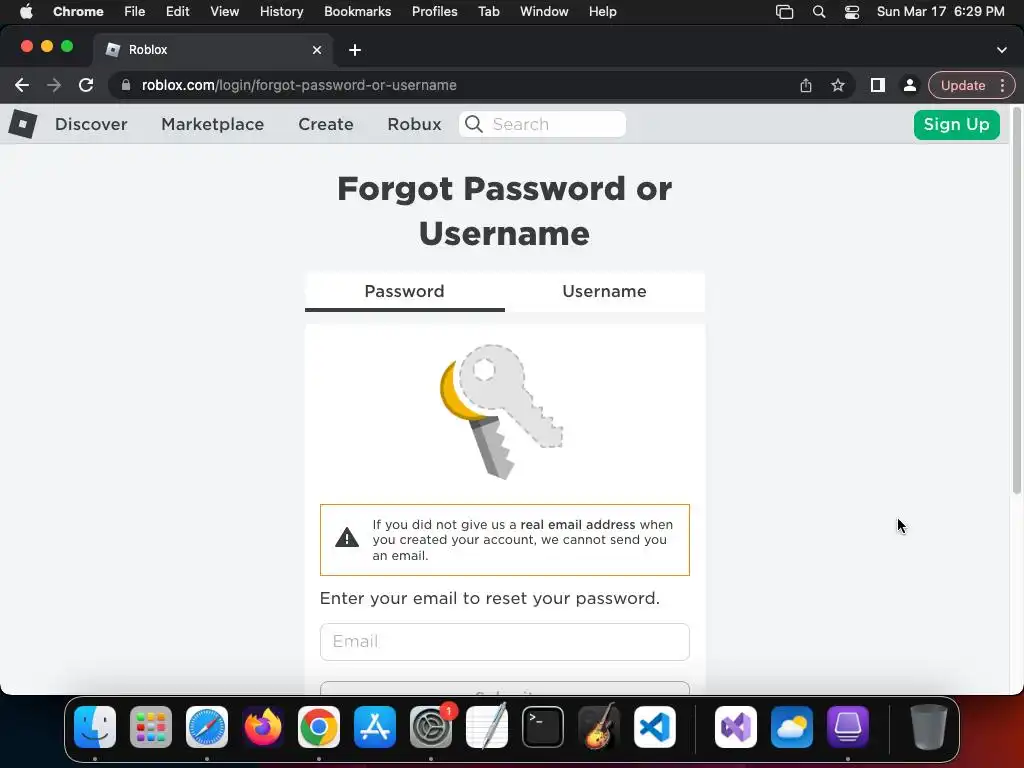This screenshot has width=1024, height=768.
Task: Open the Help menu
Action: pyautogui.click(x=602, y=11)
